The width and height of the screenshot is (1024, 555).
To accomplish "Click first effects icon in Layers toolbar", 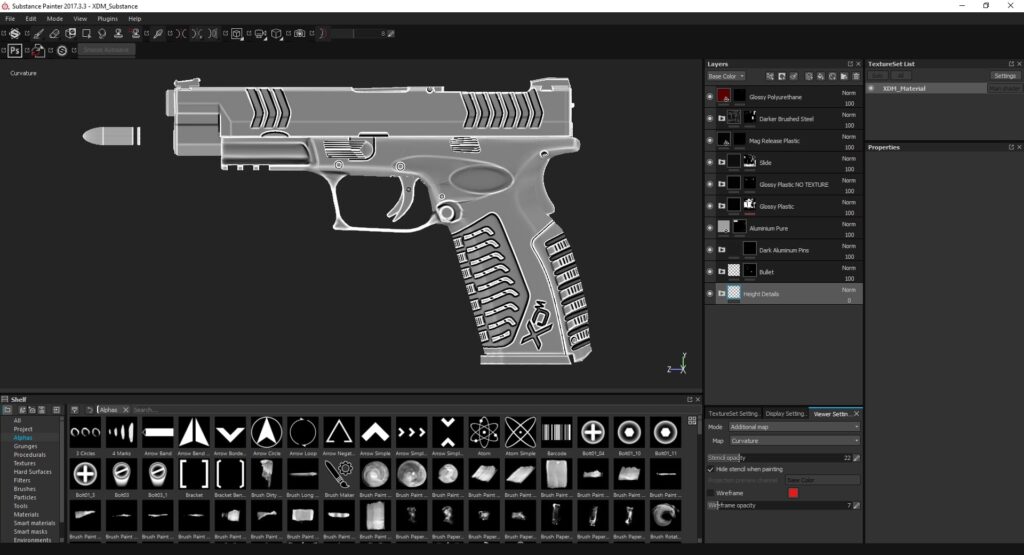I will point(770,76).
